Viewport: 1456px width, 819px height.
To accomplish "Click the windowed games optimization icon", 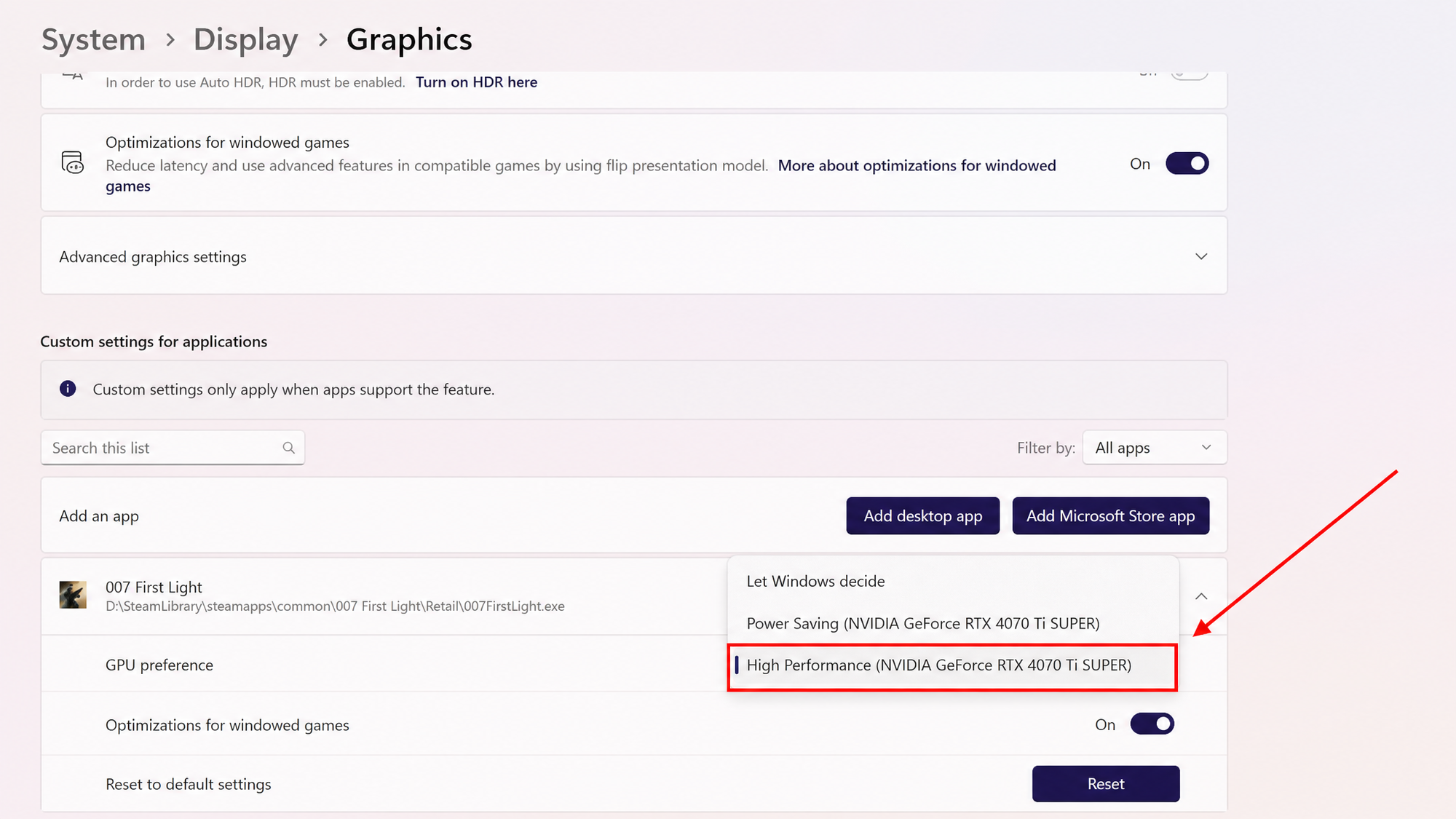I will pos(73,162).
